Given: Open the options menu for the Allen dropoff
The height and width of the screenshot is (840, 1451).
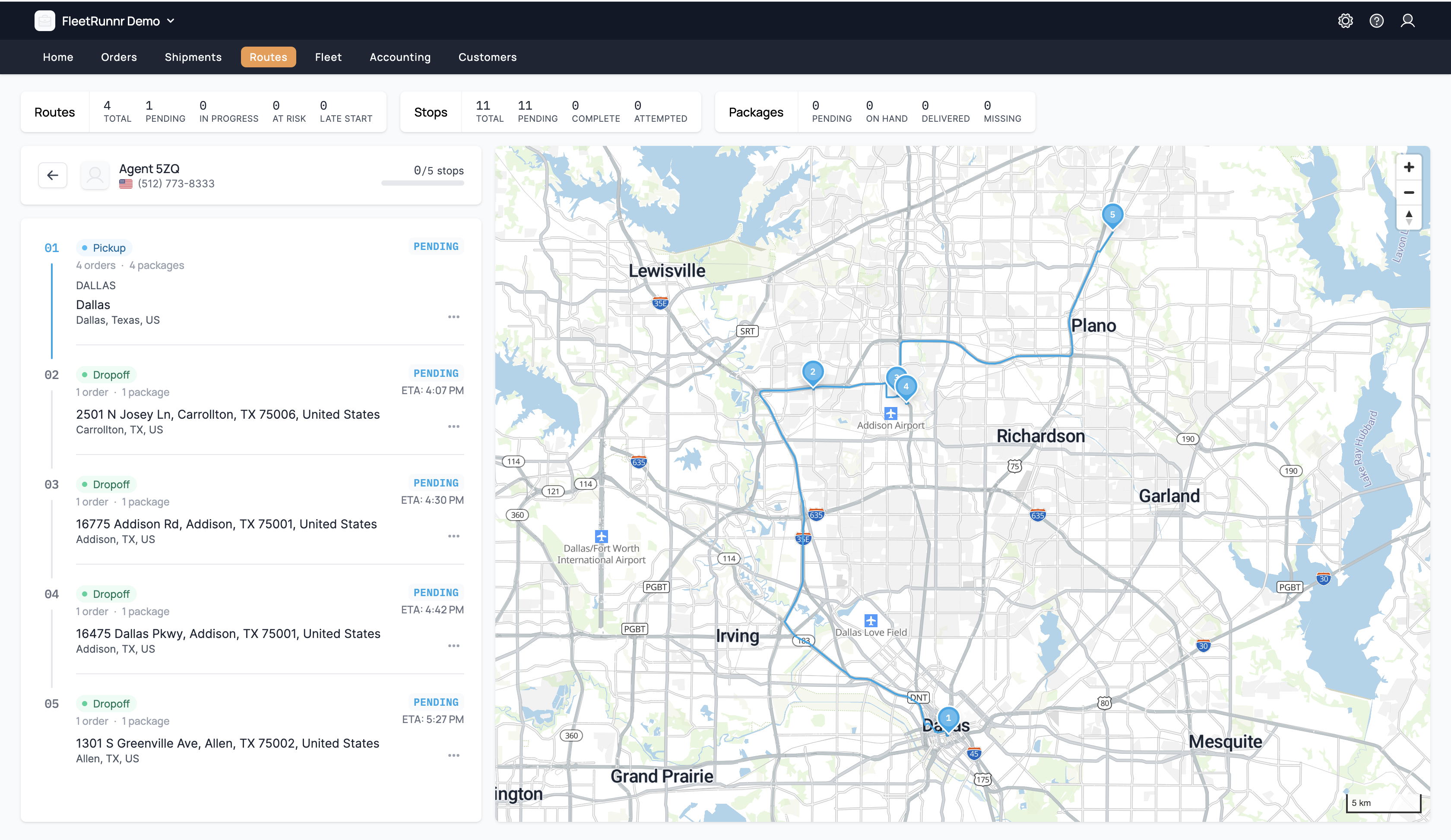Looking at the screenshot, I should 454,755.
